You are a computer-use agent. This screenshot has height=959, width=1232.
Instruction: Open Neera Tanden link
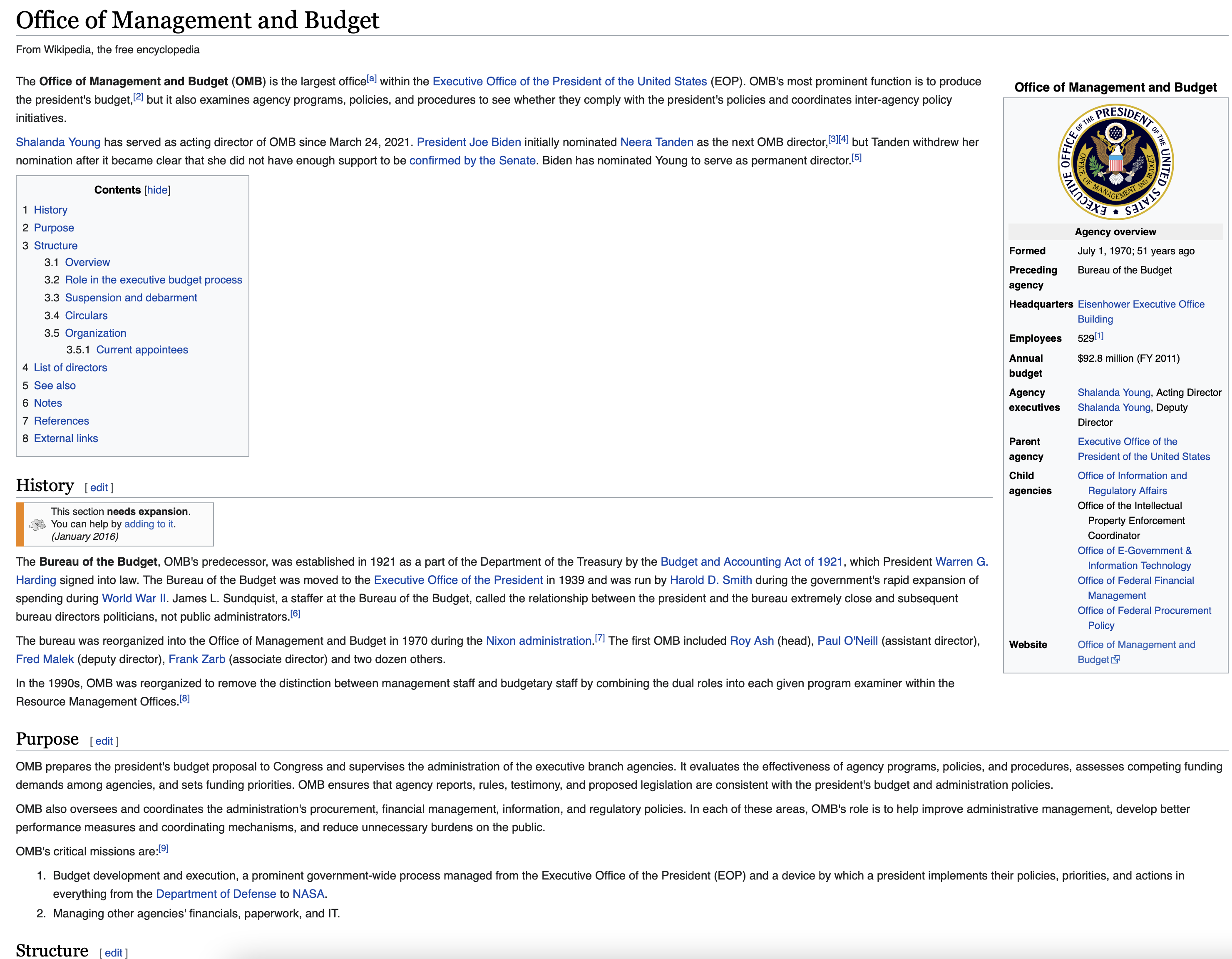click(x=657, y=142)
